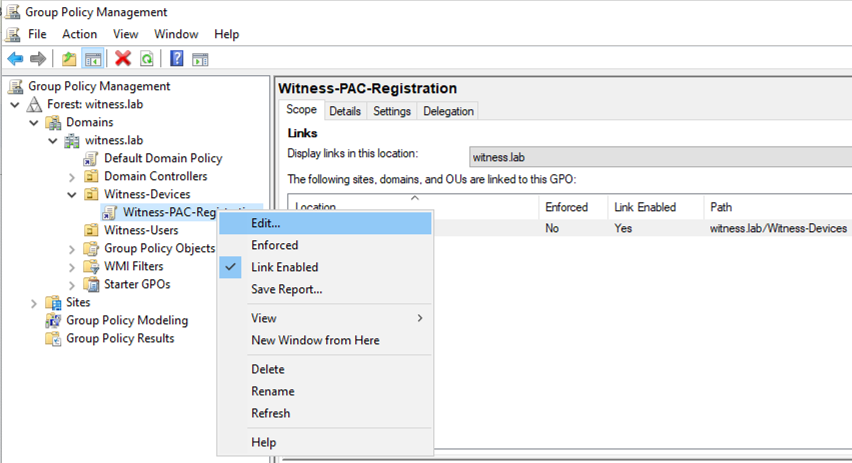Screen dimensions: 852x463
Task: Expand the Group Policy Objects node
Action: (x=72, y=249)
